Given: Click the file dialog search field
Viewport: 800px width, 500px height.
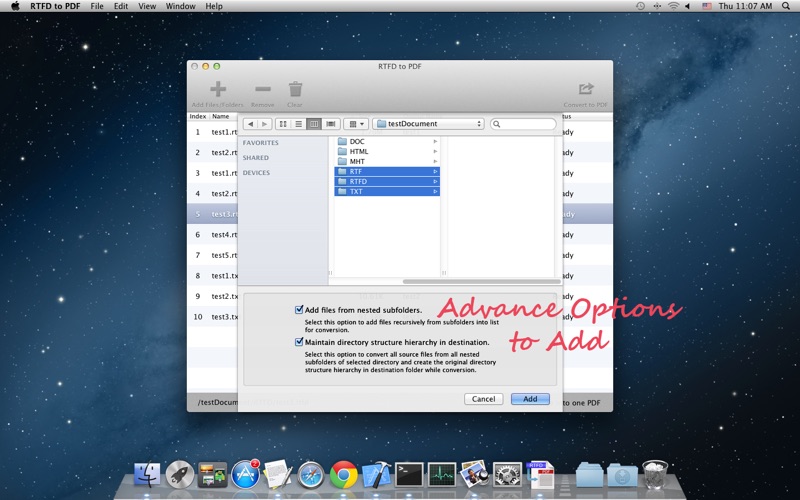Looking at the screenshot, I should pyautogui.click(x=523, y=124).
